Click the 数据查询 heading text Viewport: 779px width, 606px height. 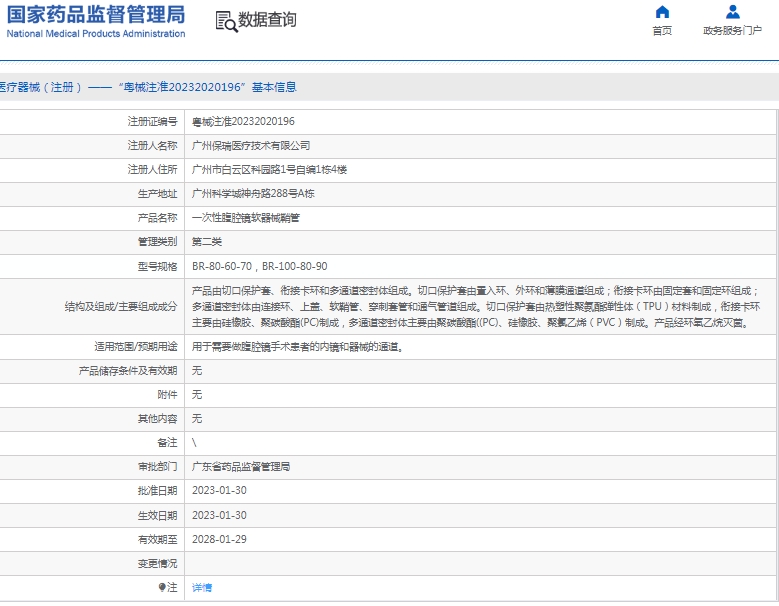[x=267, y=20]
